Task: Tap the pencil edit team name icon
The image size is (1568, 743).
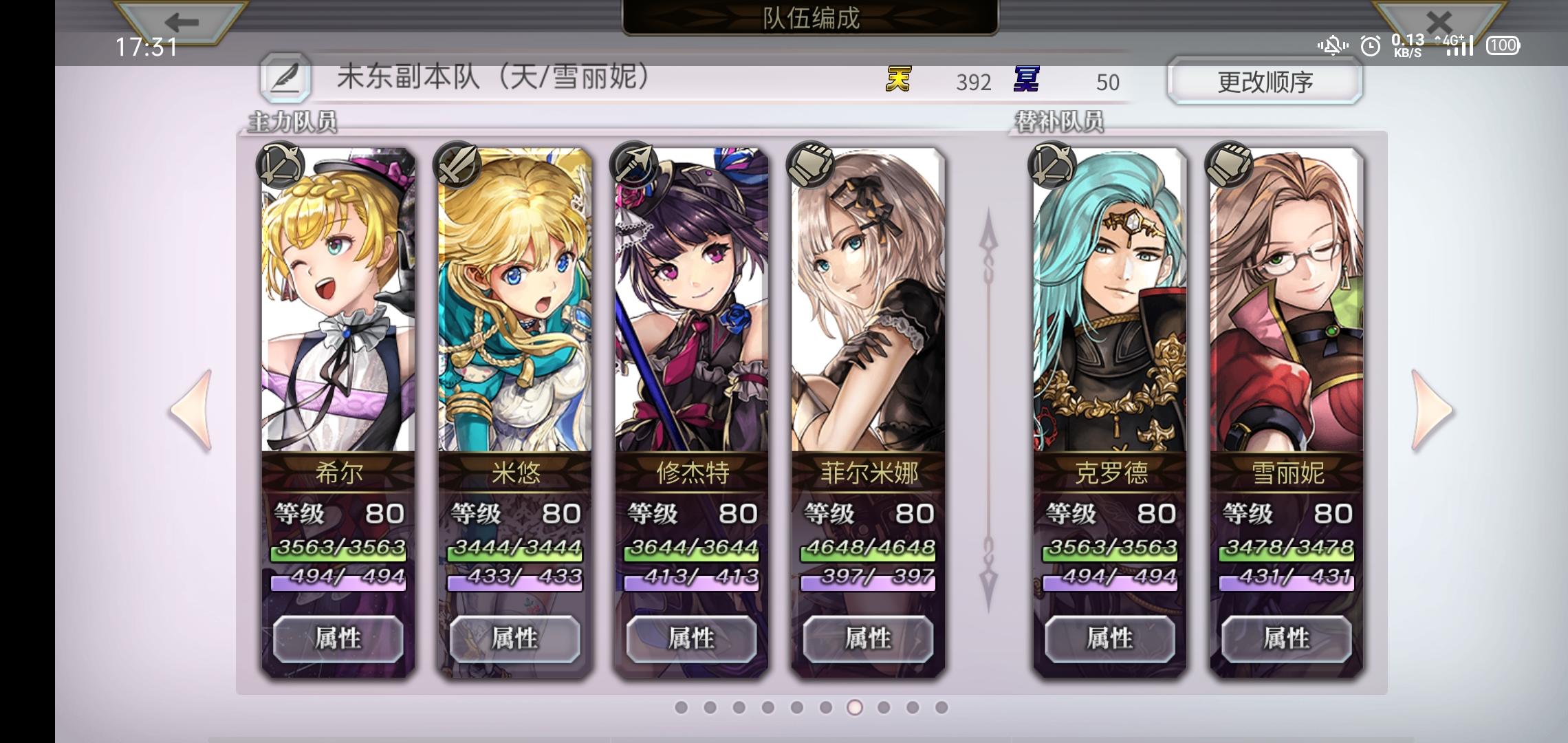Action: (x=285, y=79)
